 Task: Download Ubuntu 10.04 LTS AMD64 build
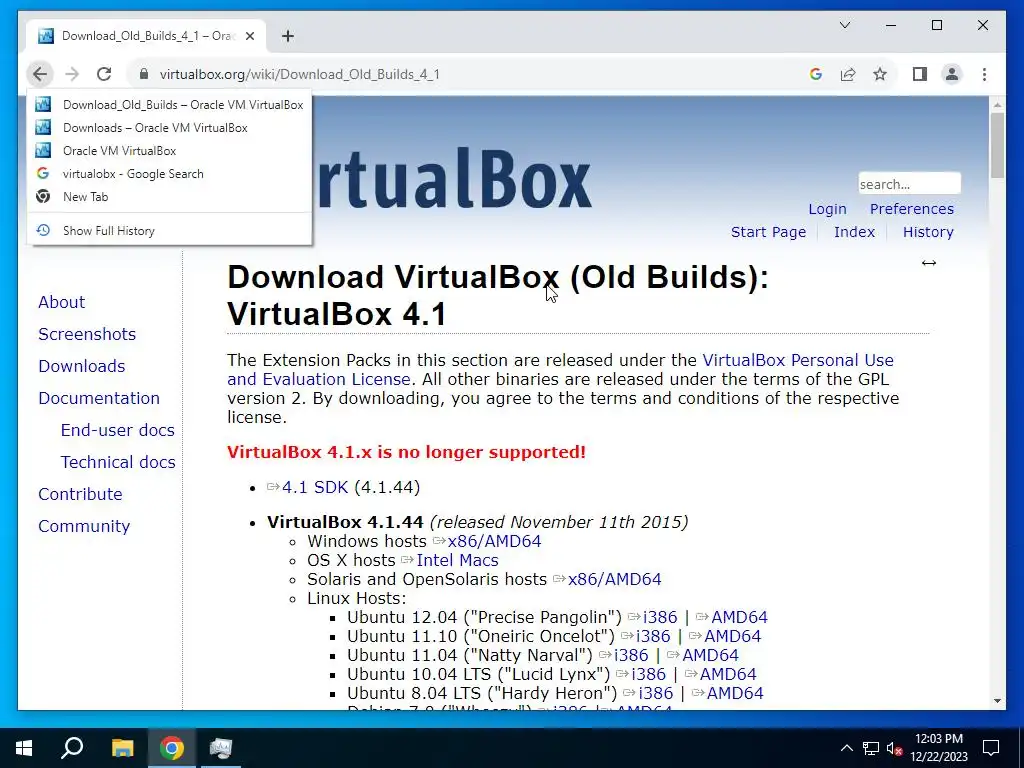pos(728,674)
